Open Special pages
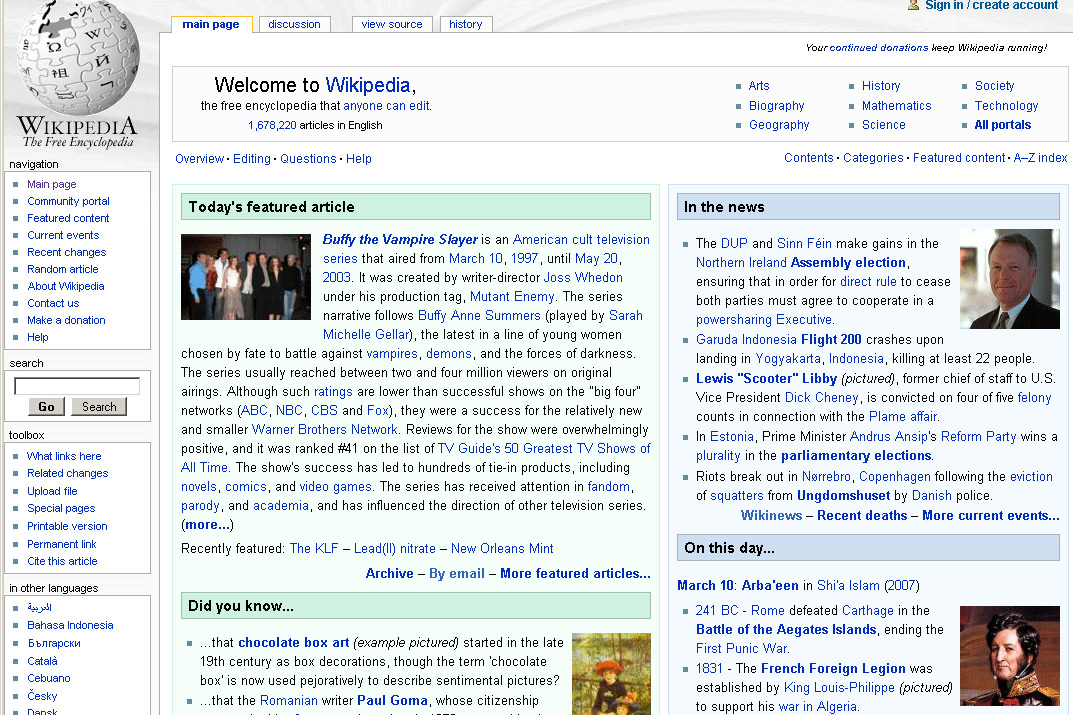 [61, 508]
